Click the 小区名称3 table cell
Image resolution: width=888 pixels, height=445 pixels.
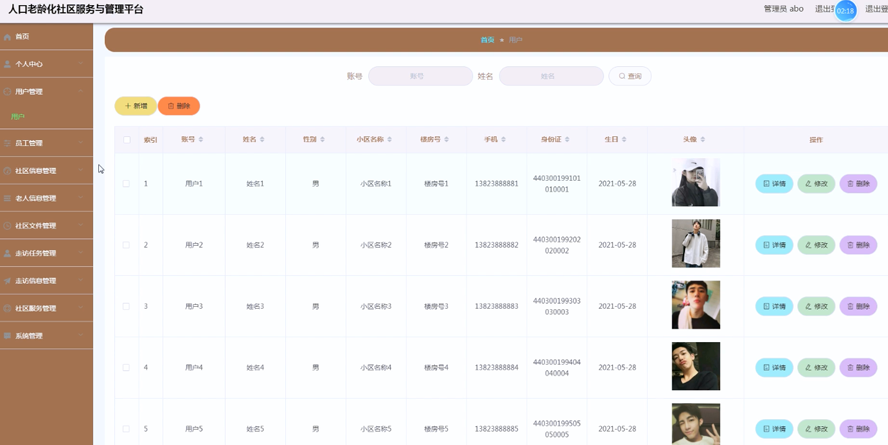[x=376, y=306]
